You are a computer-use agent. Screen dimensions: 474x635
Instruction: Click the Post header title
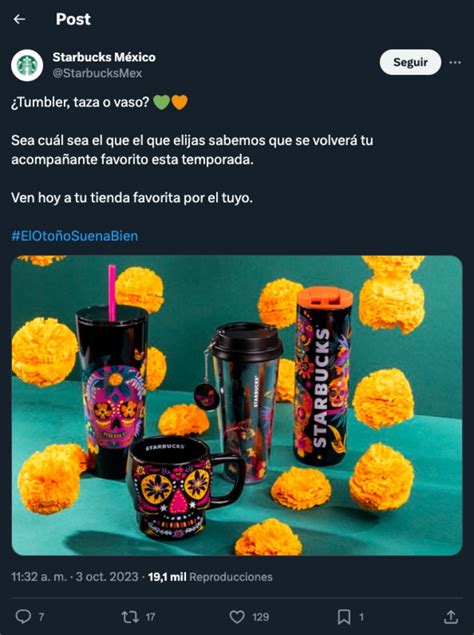click(x=73, y=19)
